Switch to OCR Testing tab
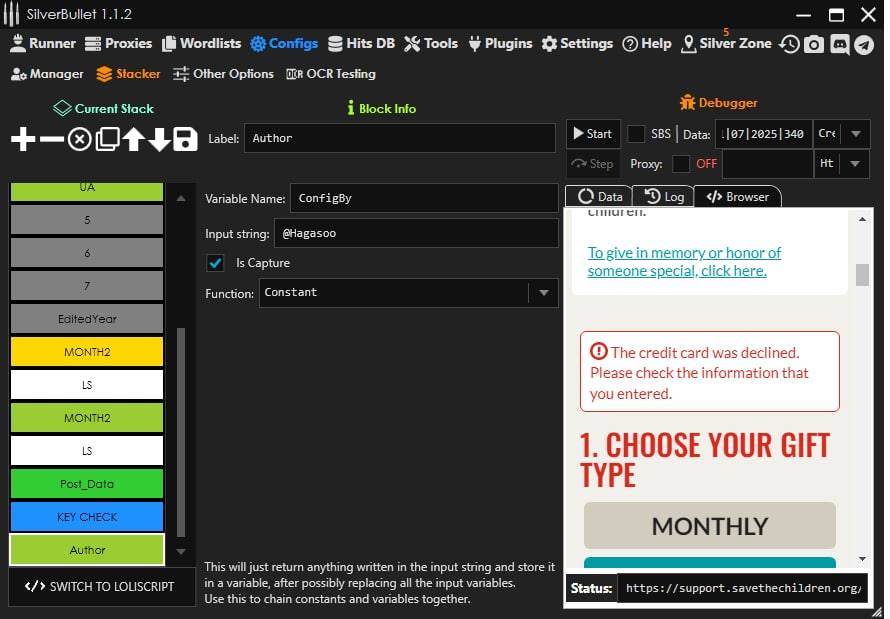 (x=331, y=74)
